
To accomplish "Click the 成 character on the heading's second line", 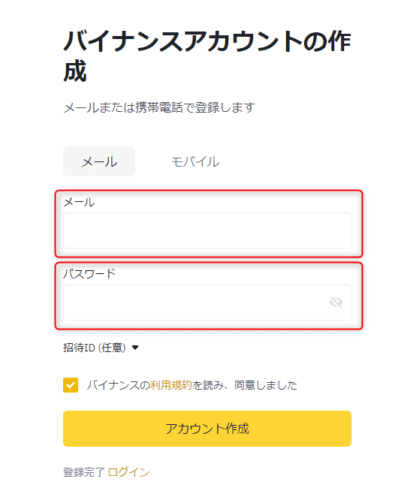I will click(x=75, y=71).
